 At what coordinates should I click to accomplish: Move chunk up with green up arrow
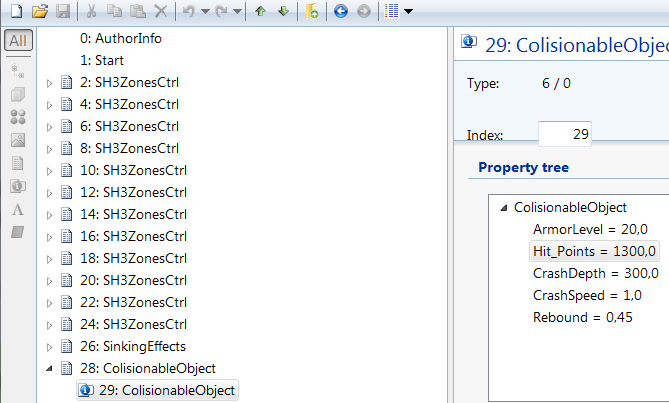pos(260,11)
